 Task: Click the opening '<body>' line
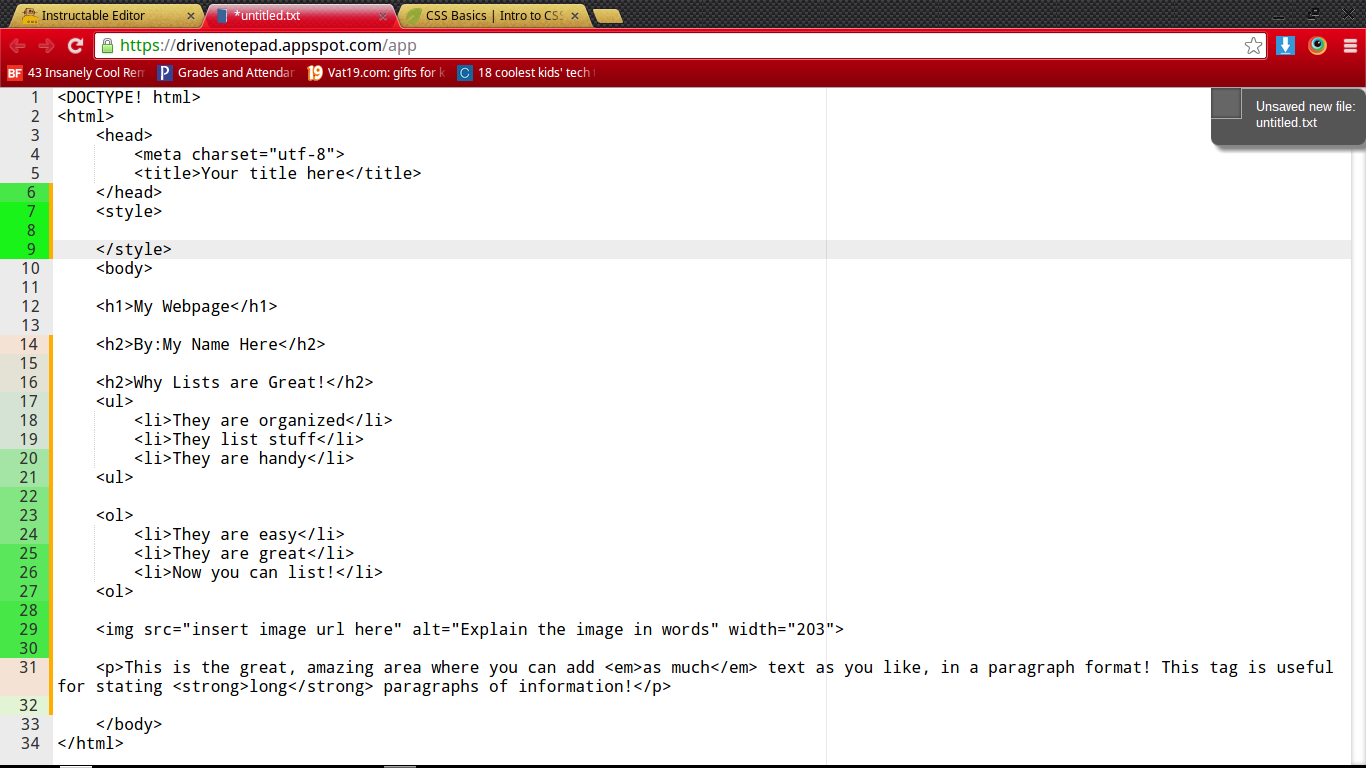(x=124, y=268)
